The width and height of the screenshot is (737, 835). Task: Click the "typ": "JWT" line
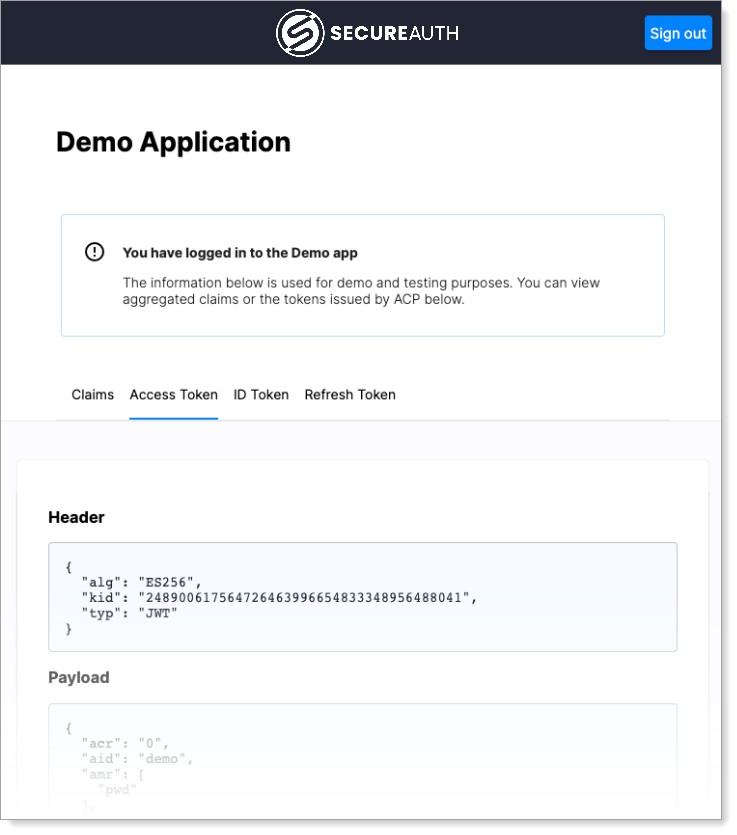click(129, 613)
